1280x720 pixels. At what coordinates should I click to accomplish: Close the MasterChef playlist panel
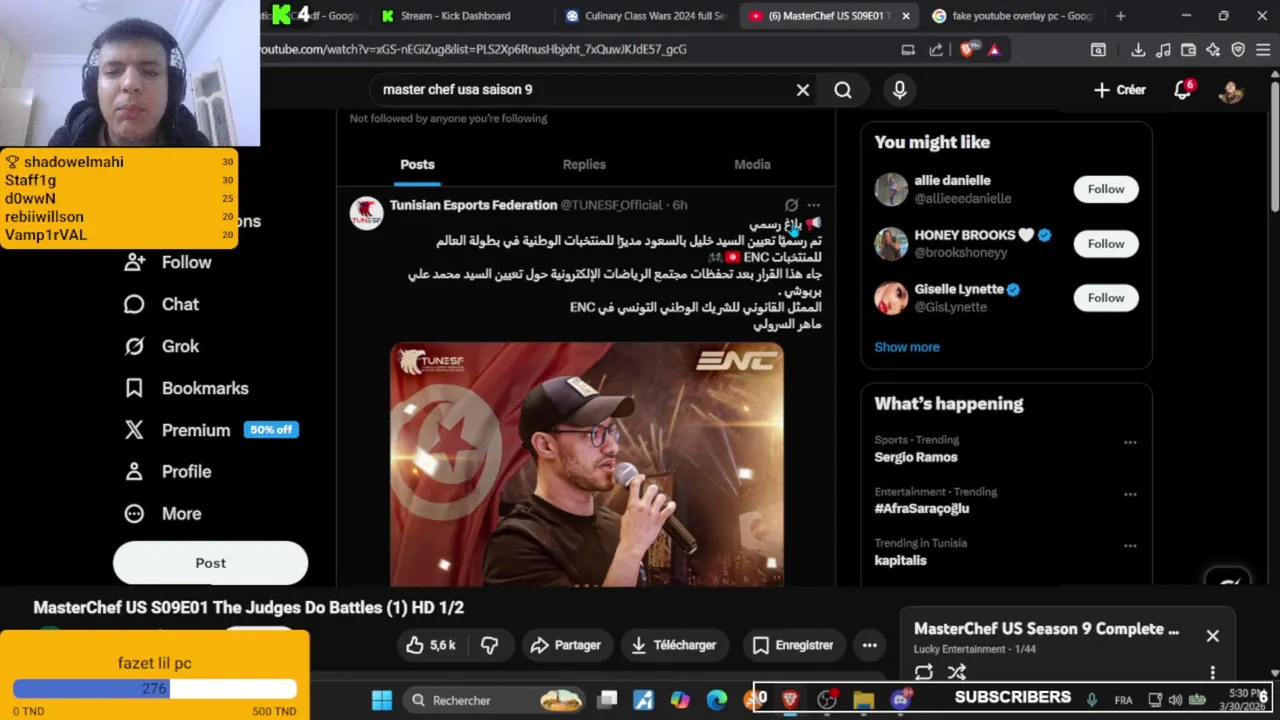pos(1212,636)
